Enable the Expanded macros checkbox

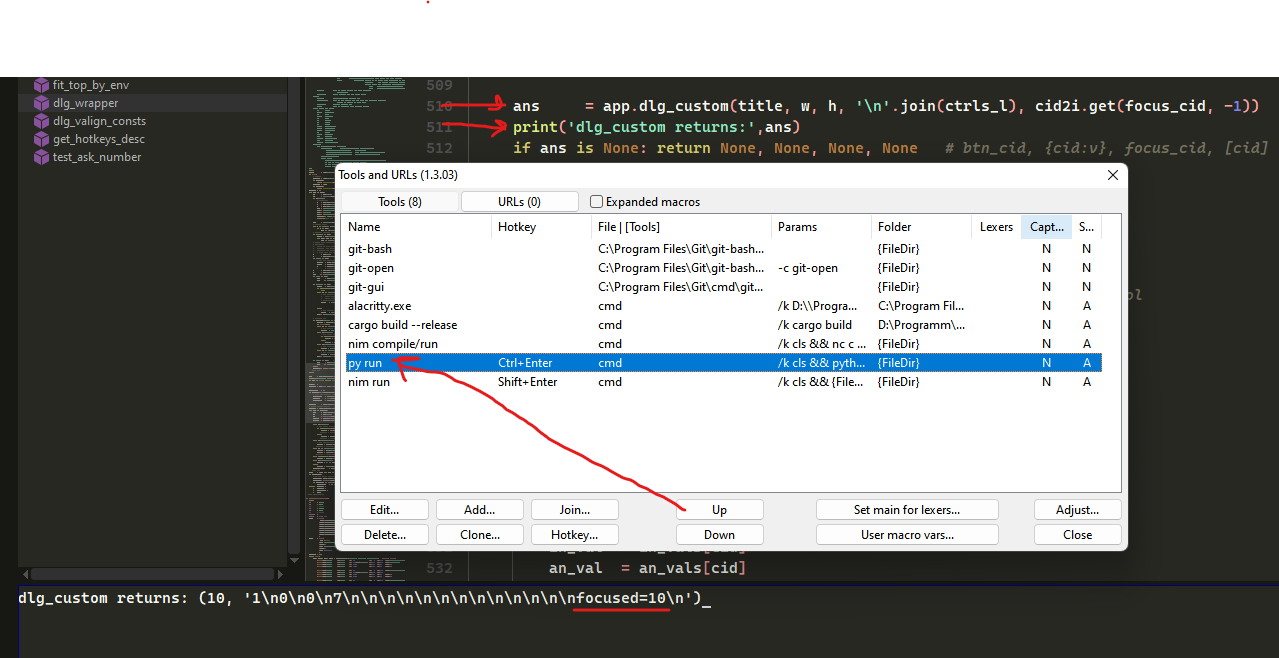(x=595, y=201)
